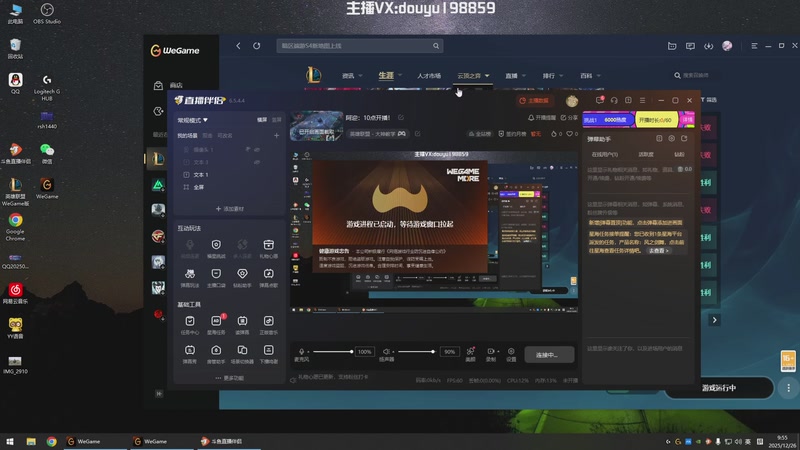Adjust microphone volume slider
800x450 pixels.
(333, 352)
